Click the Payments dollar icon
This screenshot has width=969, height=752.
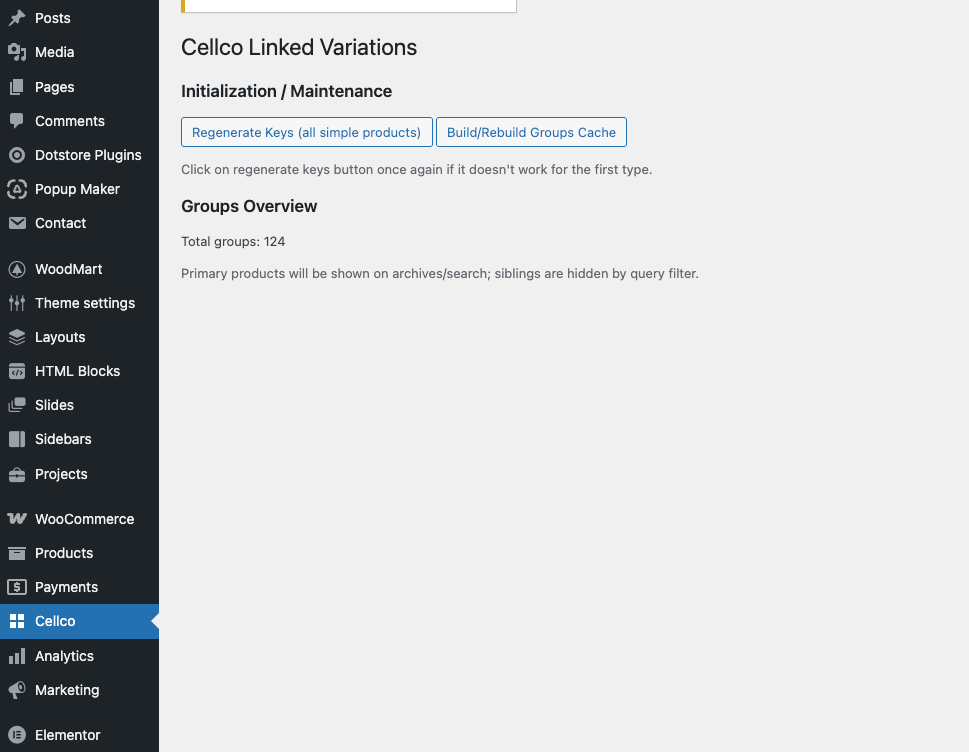coord(17,587)
